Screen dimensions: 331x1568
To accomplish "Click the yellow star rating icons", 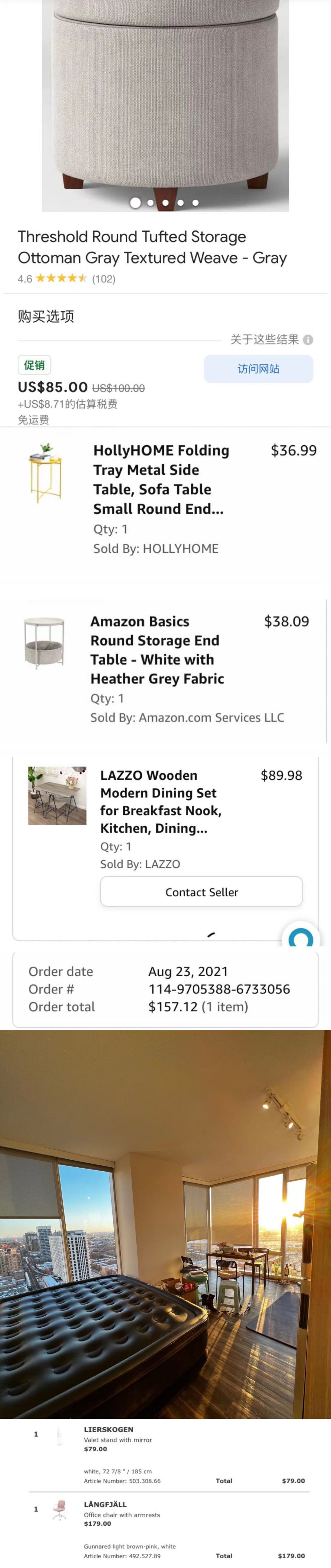I will pyautogui.click(x=61, y=278).
